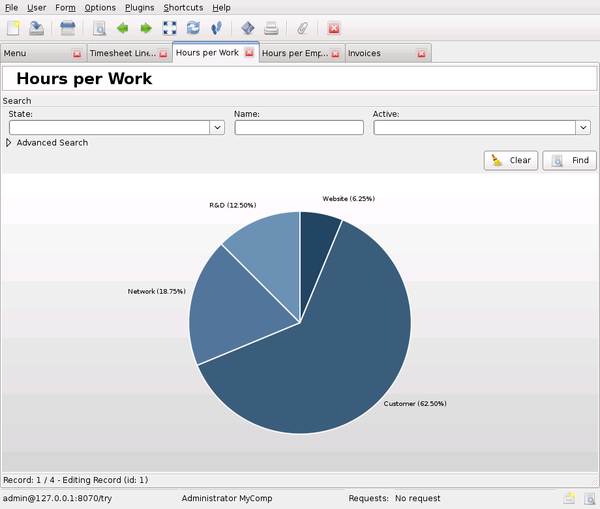Click the State combo text field
Viewport: 600px width, 509px height.
109,127
